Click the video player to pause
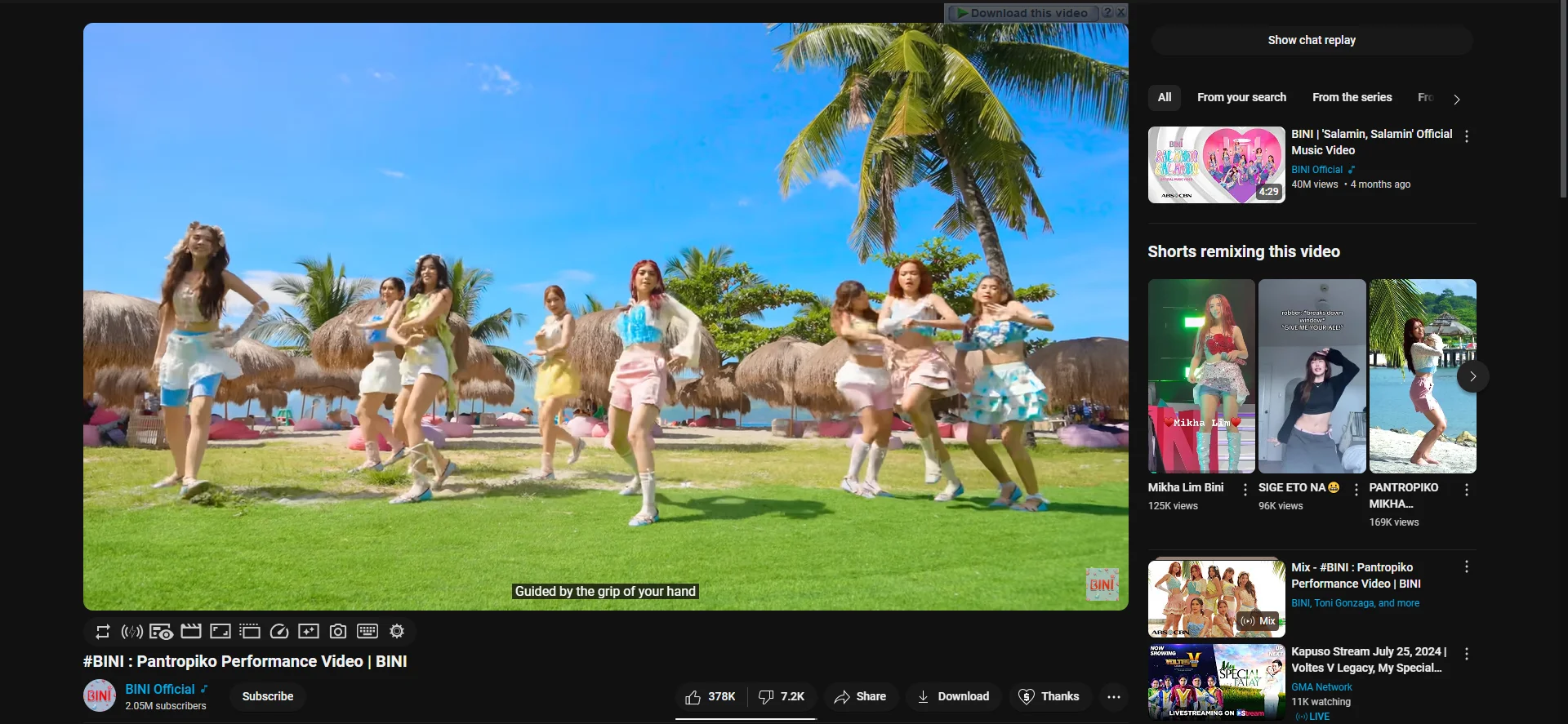Image resolution: width=1568 pixels, height=724 pixels. click(x=606, y=317)
